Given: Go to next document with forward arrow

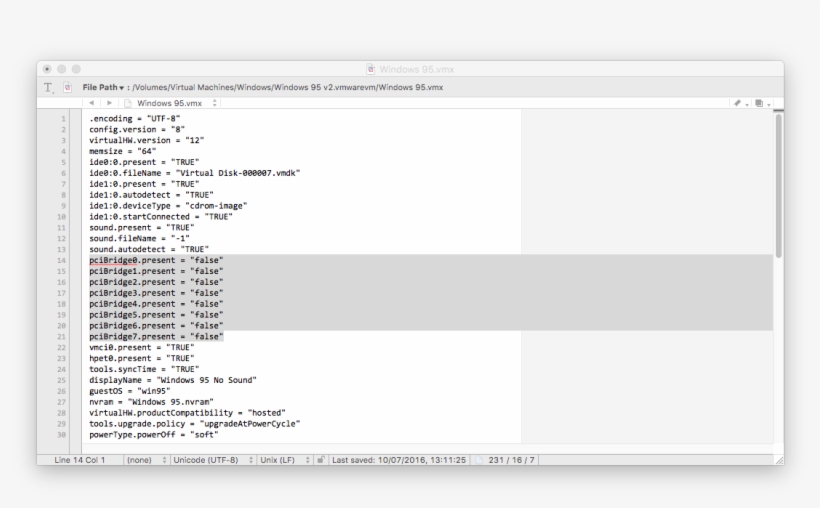Looking at the screenshot, I should (x=109, y=103).
